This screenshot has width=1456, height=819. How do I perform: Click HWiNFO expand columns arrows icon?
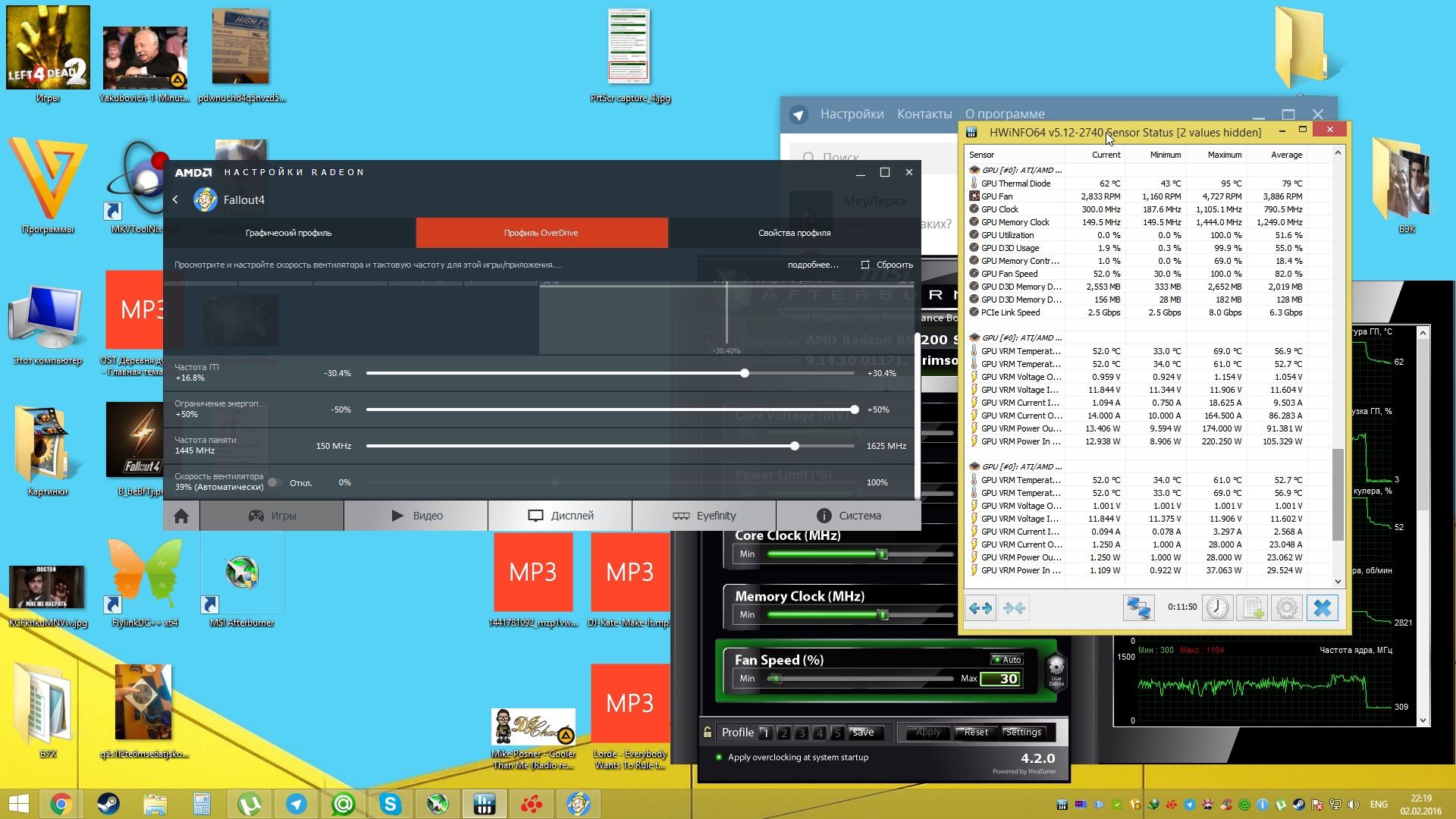click(981, 608)
